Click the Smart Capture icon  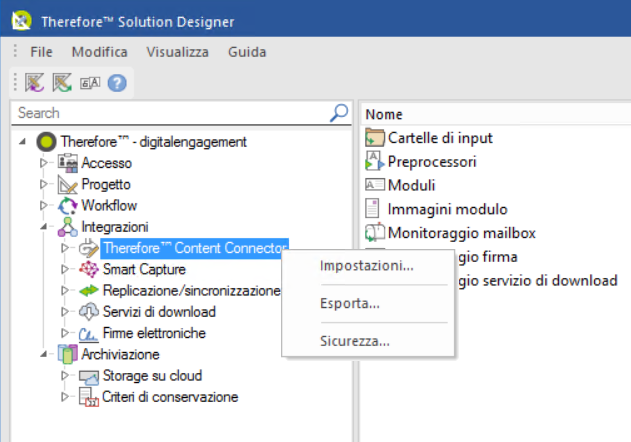89,269
